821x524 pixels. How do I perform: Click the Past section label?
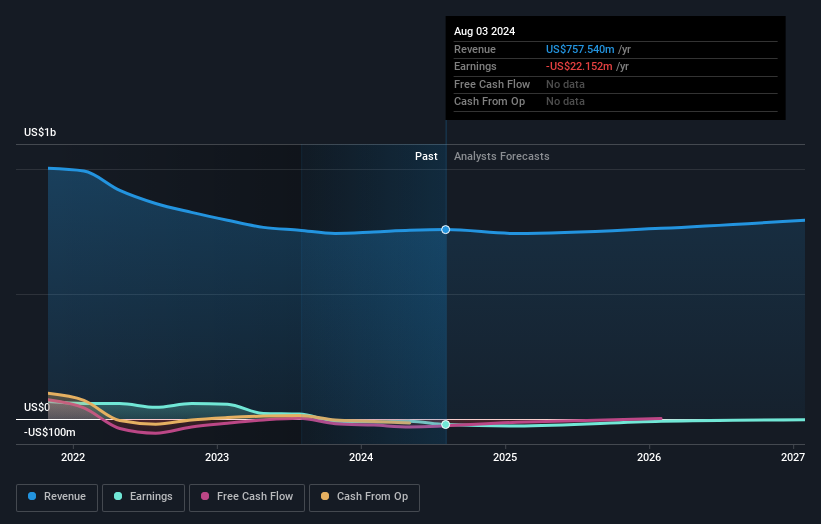(426, 157)
